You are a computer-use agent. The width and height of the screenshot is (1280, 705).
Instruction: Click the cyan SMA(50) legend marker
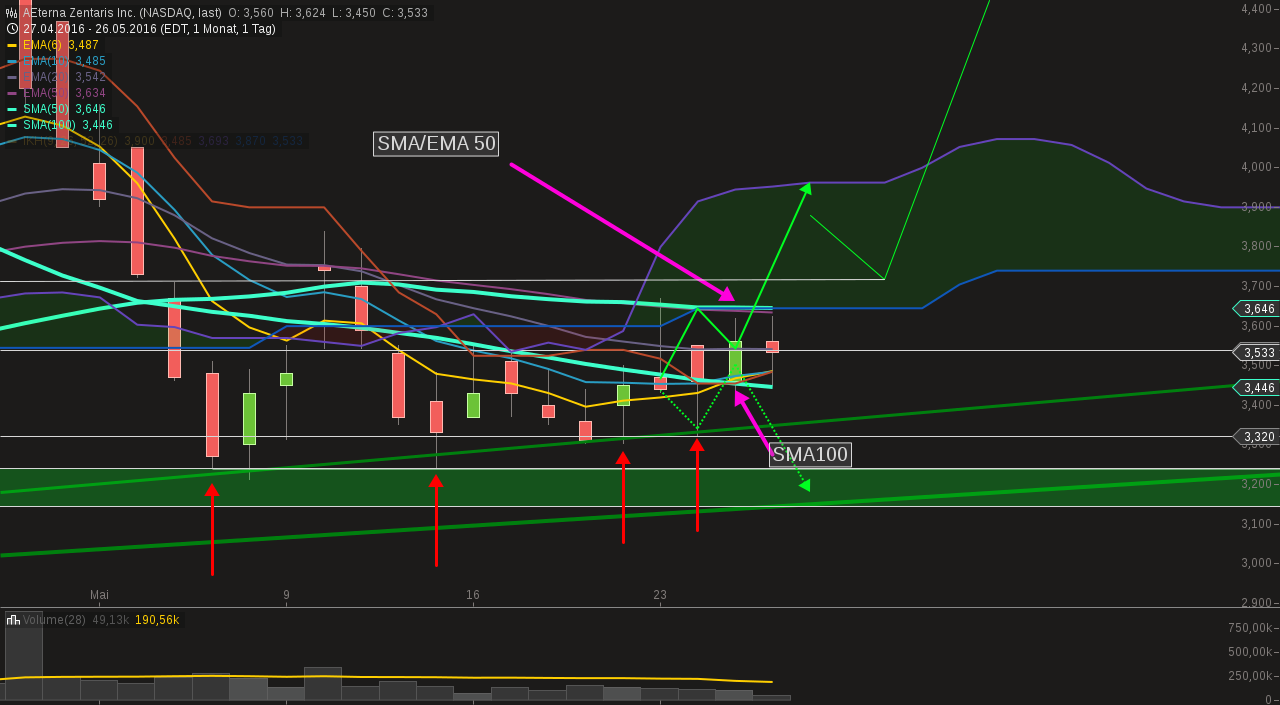coord(12,109)
